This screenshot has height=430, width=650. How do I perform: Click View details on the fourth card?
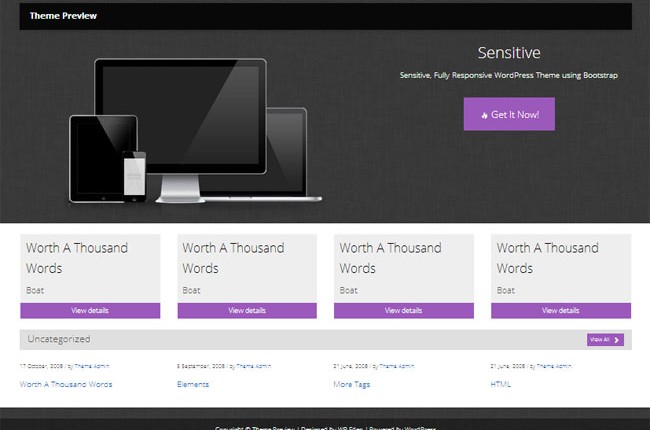pyautogui.click(x=561, y=311)
